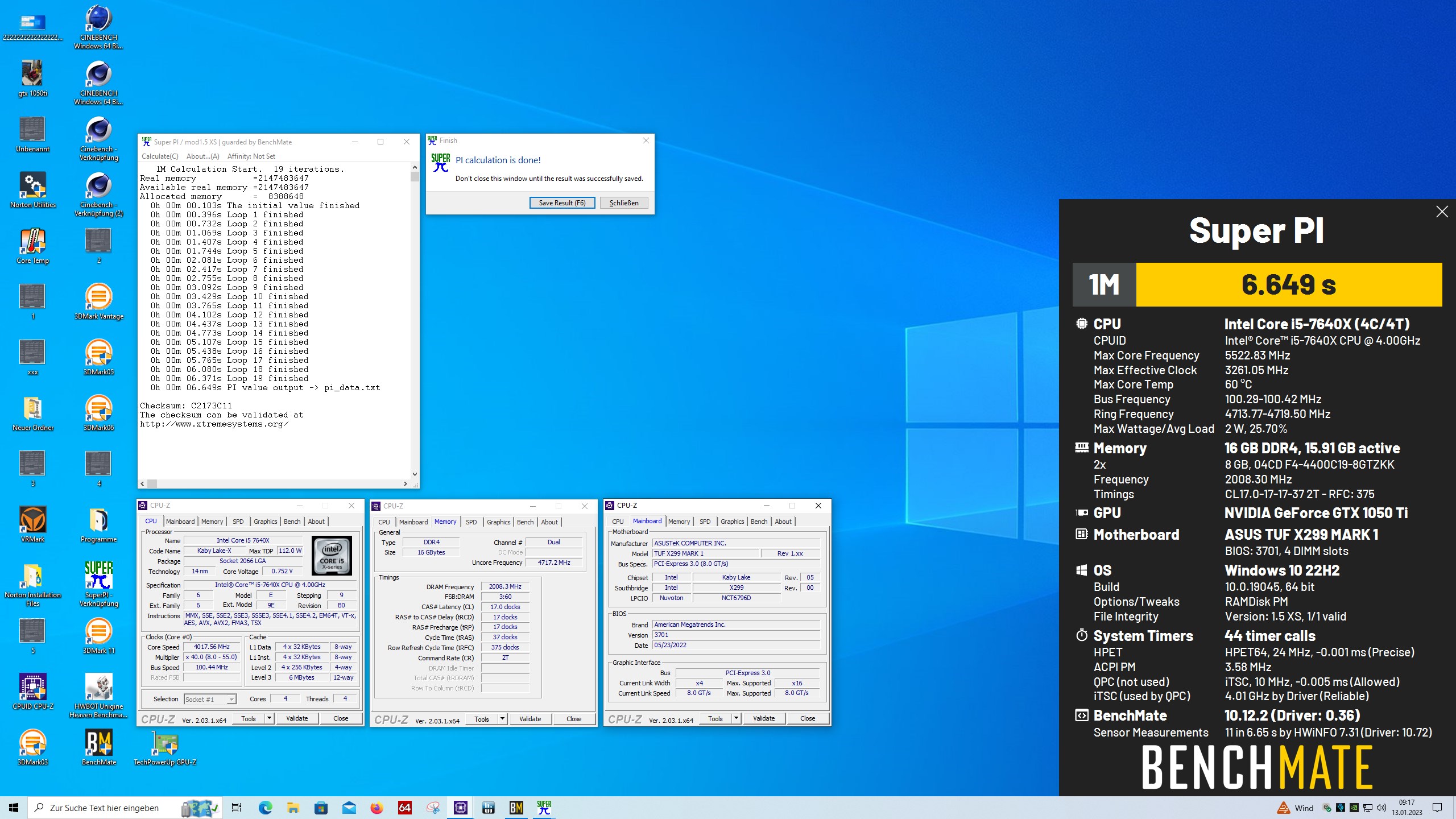Click Close button in CPU-Z Mainboard window
The image size is (1456, 819).
tap(808, 718)
